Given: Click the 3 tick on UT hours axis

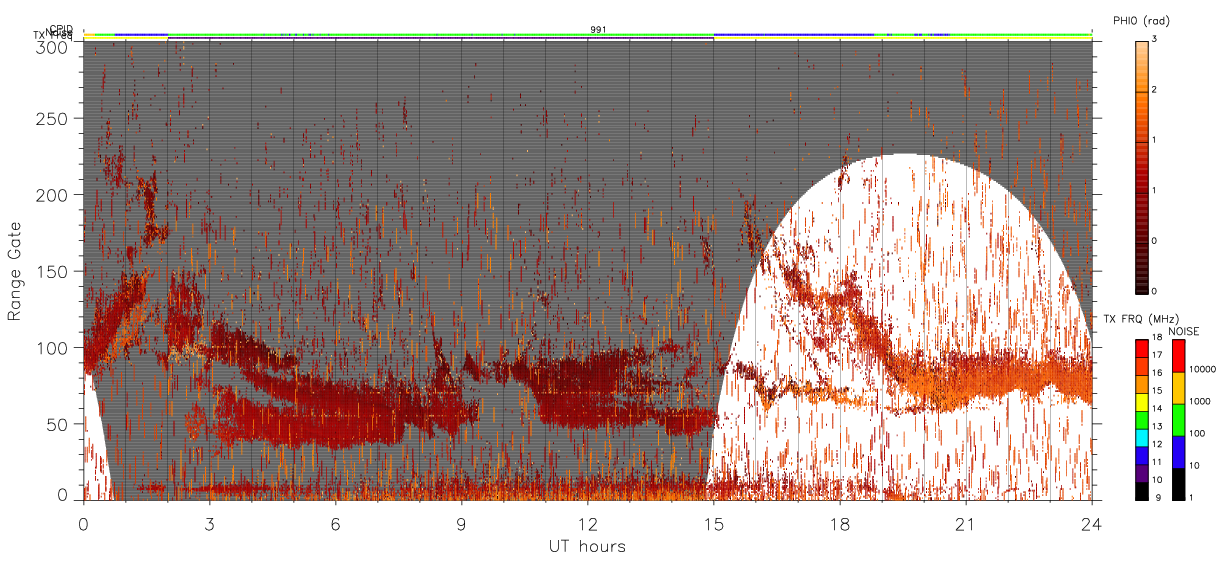Looking at the screenshot, I should pyautogui.click(x=210, y=524).
